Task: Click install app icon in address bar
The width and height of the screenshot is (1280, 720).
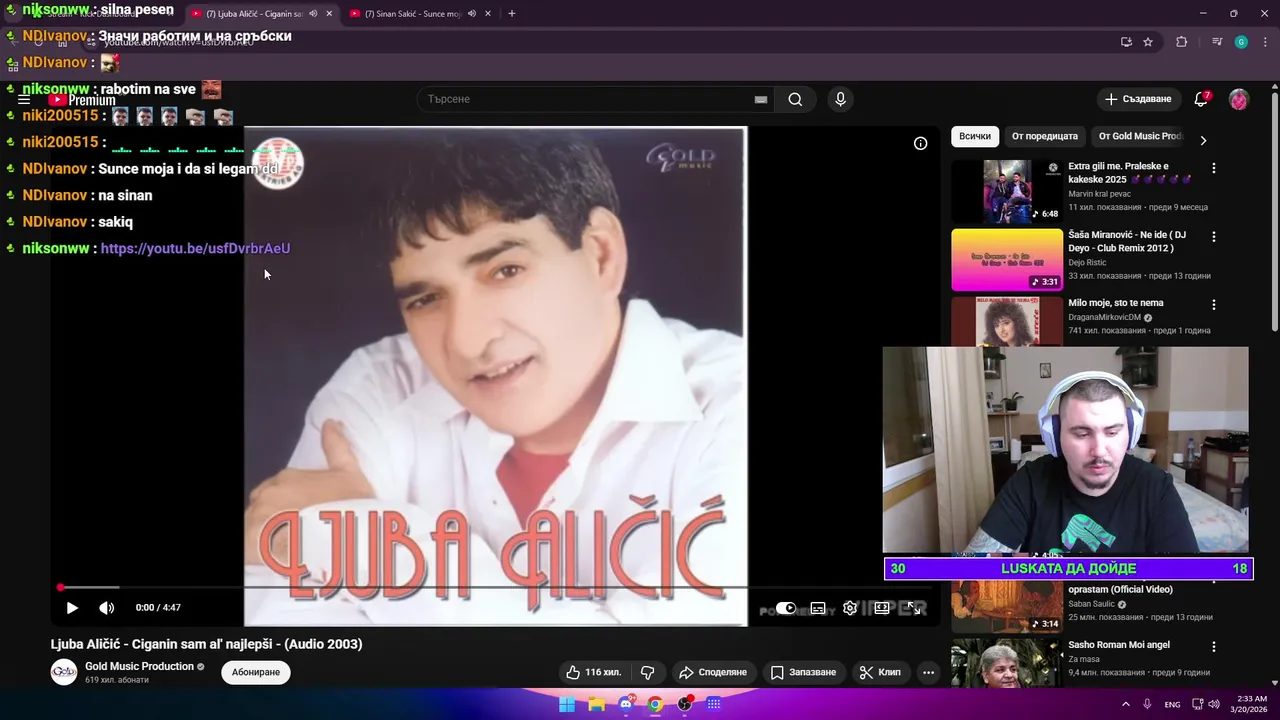Action: pos(1126,42)
